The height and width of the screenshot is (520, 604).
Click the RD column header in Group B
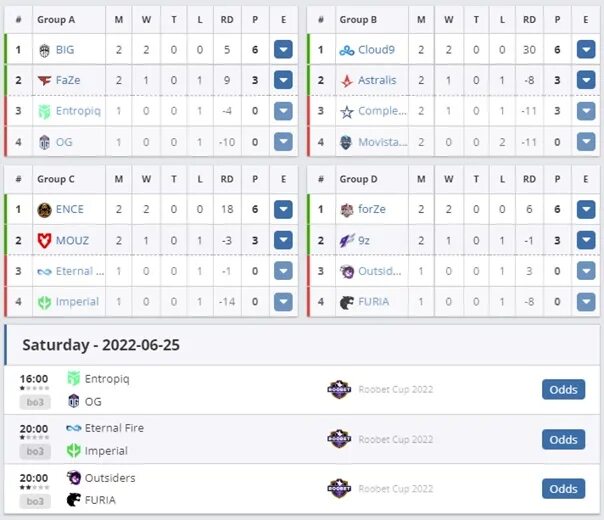tap(529, 20)
